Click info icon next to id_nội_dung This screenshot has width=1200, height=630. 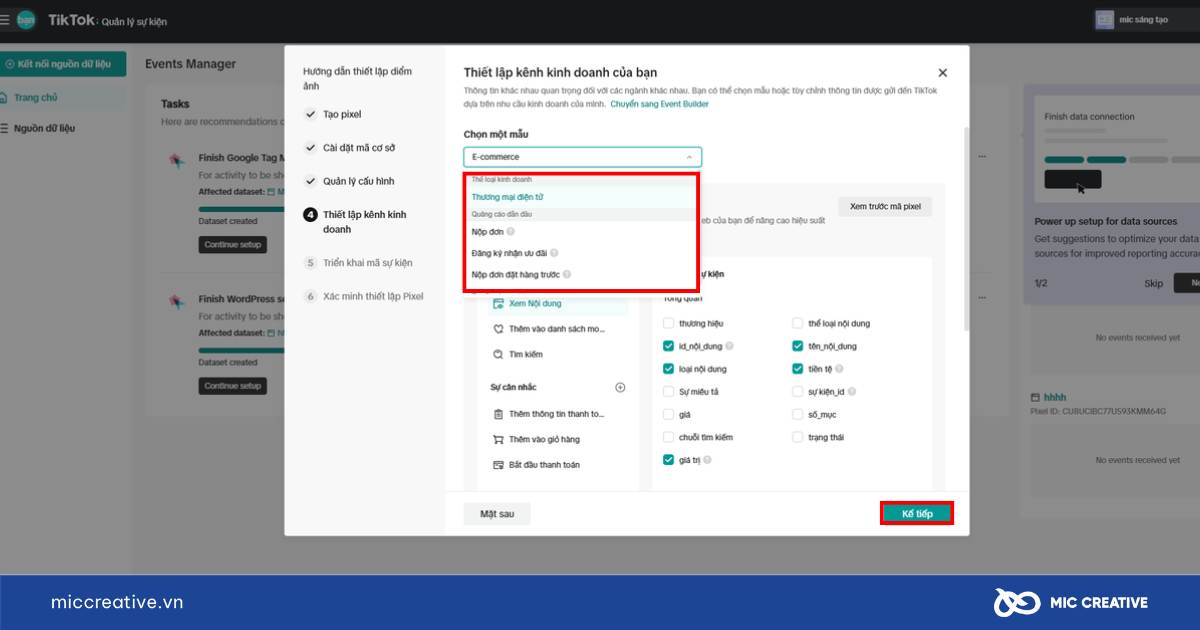pos(730,346)
